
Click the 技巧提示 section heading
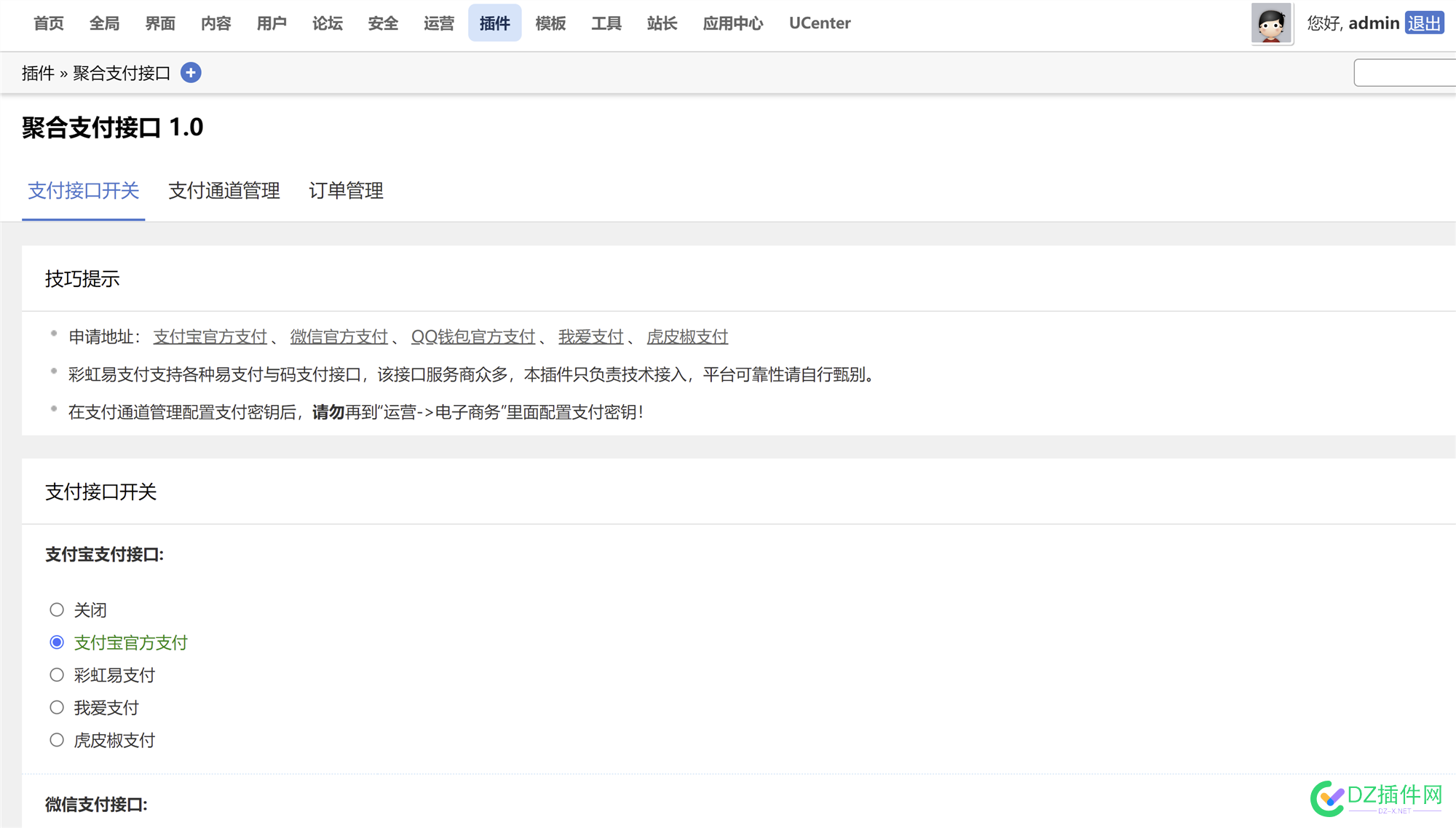[x=82, y=279]
